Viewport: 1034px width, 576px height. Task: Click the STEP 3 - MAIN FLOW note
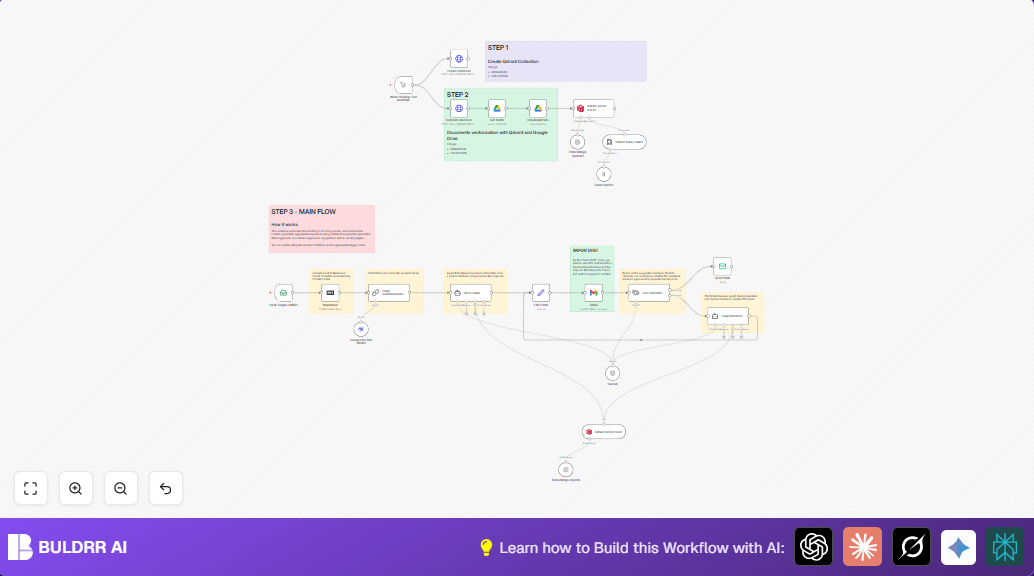pyautogui.click(x=322, y=229)
